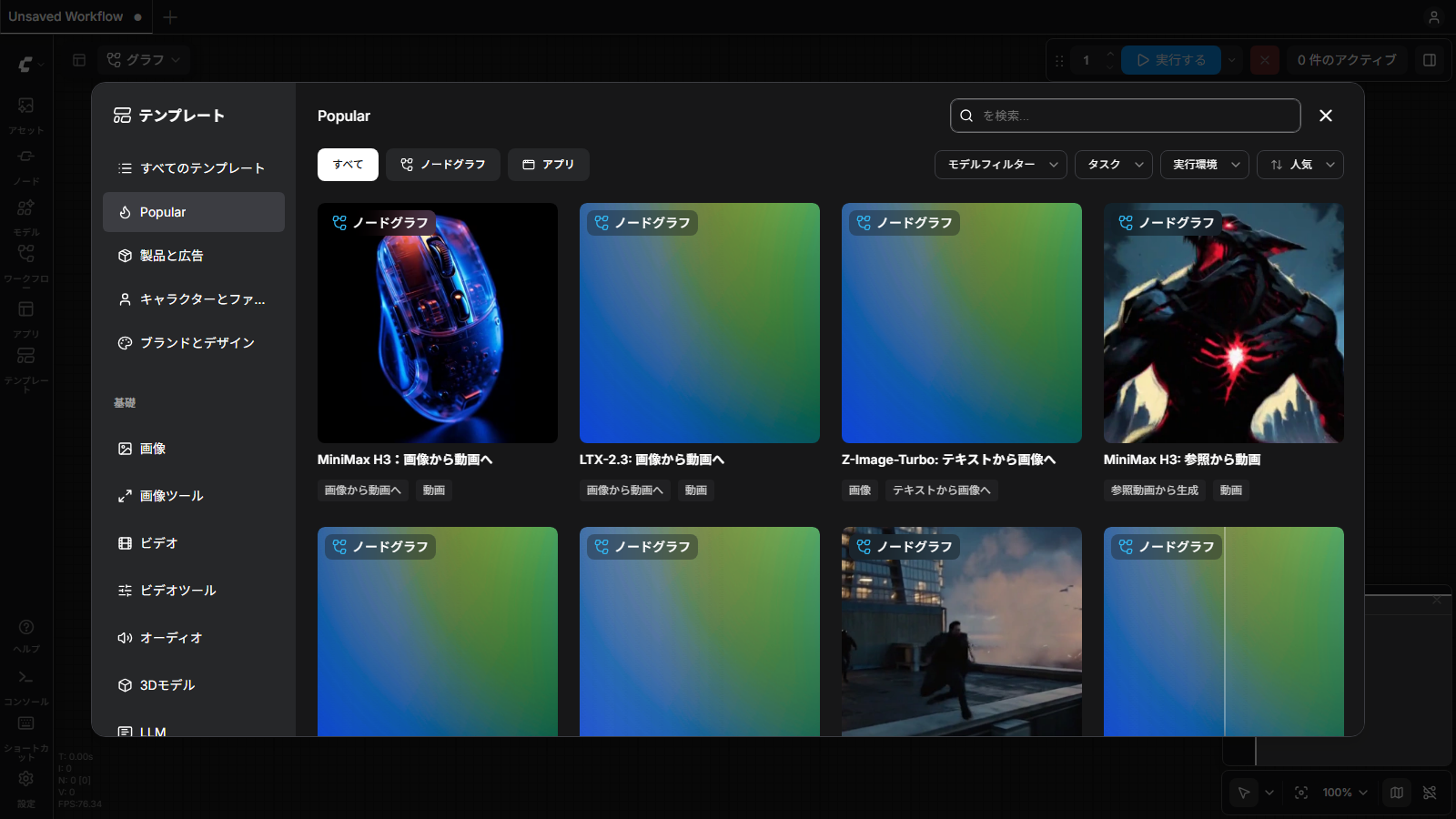The width and height of the screenshot is (1456, 819).
Task: Select the Unsaved Workflow tab
Action: coord(75,16)
